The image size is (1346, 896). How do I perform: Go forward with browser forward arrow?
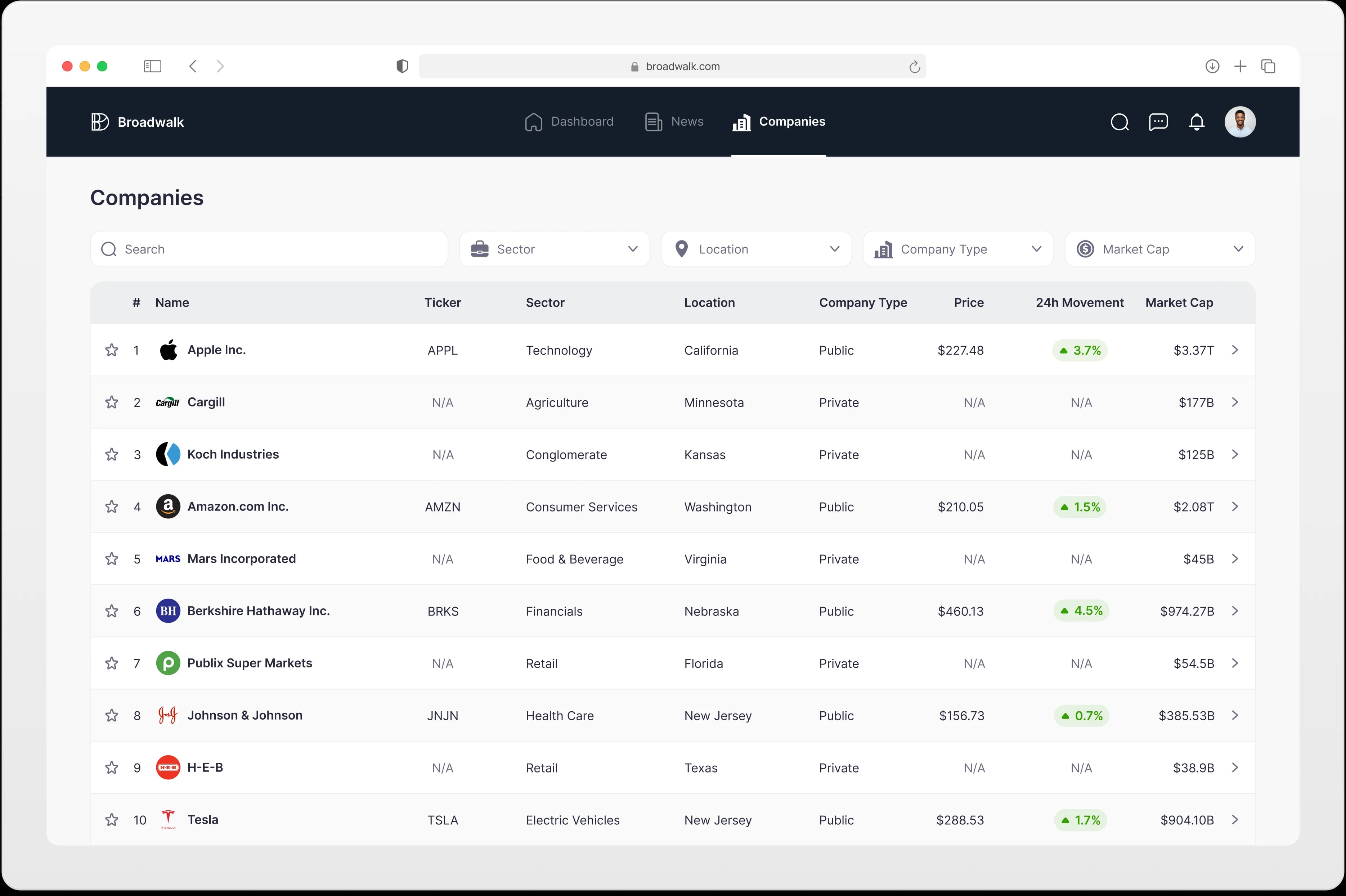coord(220,66)
